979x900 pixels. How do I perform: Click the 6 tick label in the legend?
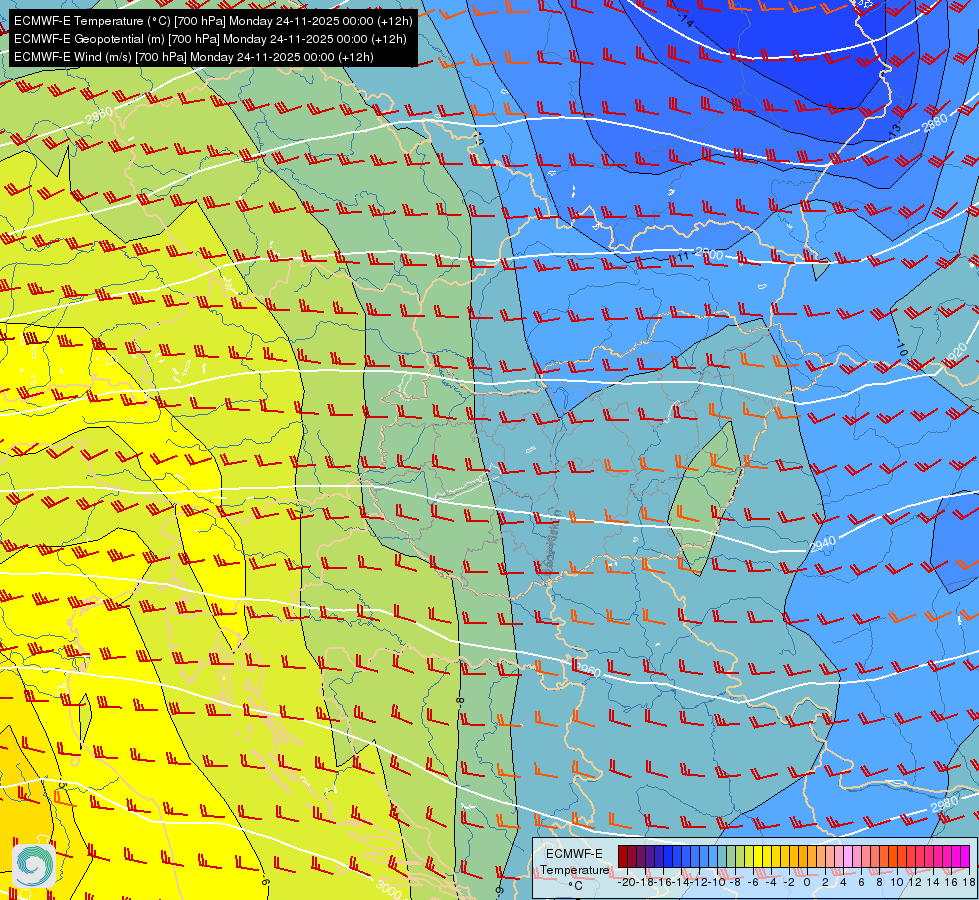[x=861, y=883]
